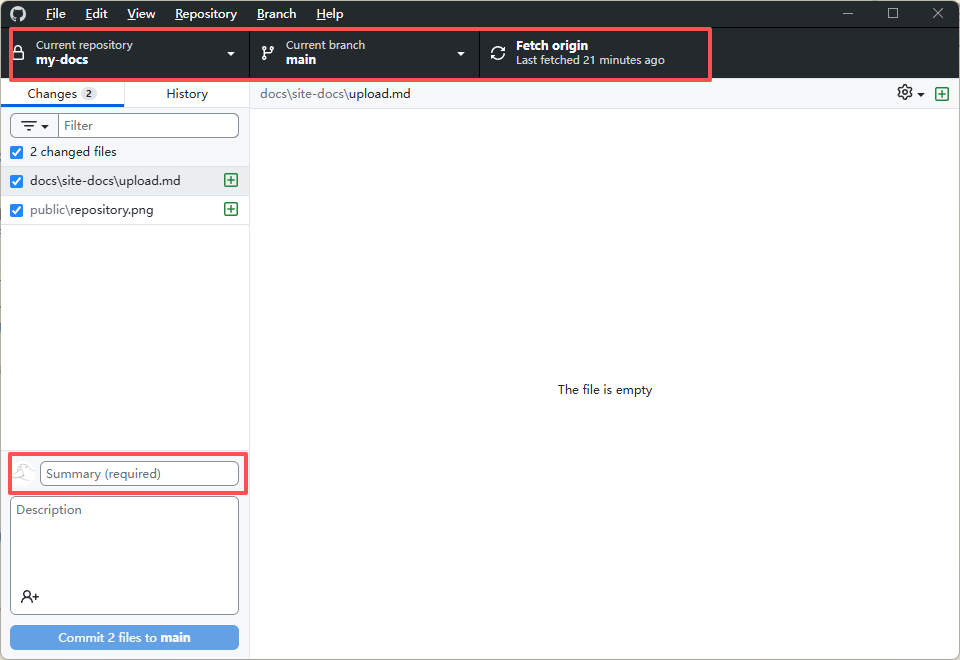Image resolution: width=960 pixels, height=660 pixels.
Task: Click the Description text area
Action: [124, 545]
